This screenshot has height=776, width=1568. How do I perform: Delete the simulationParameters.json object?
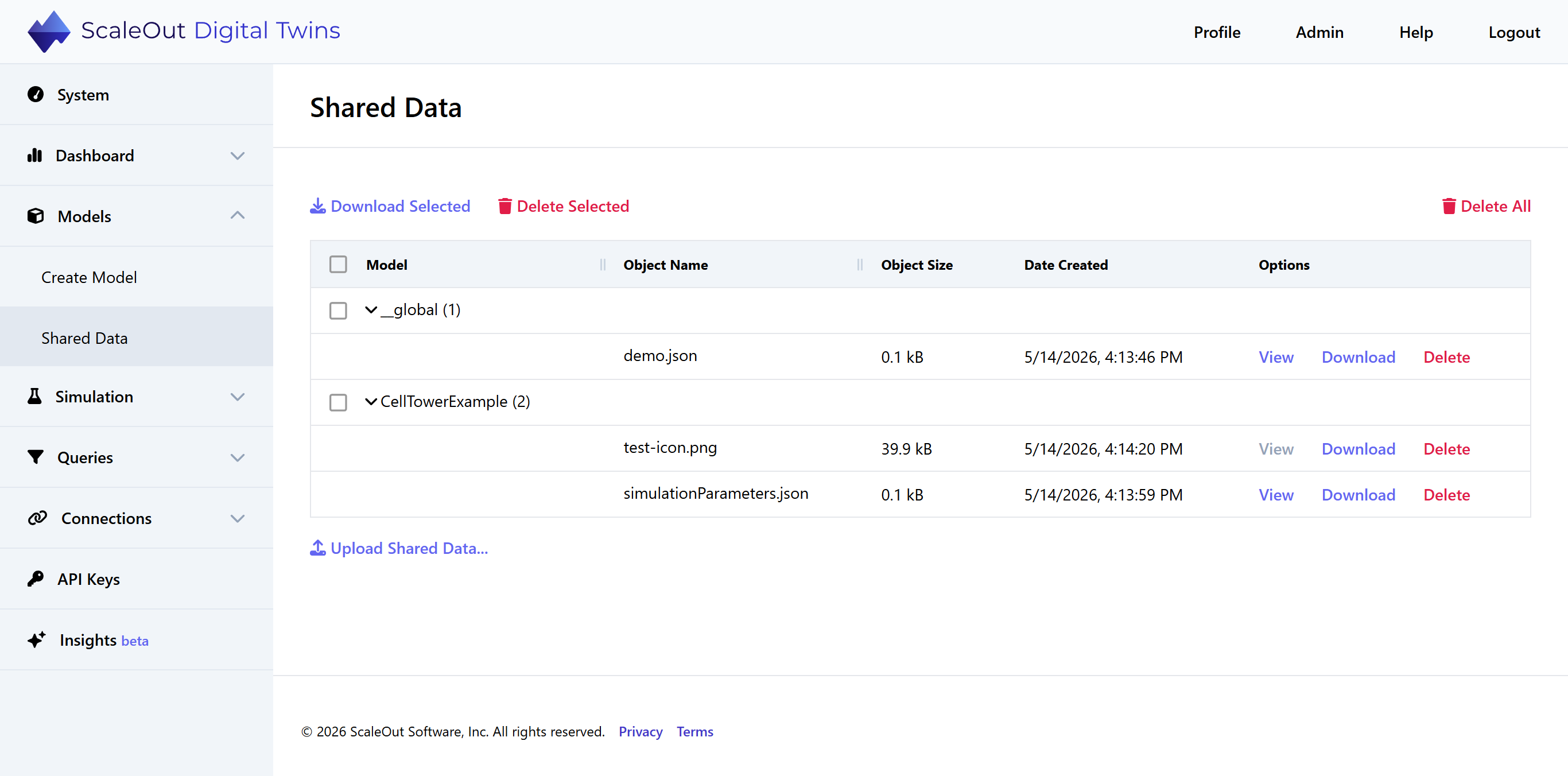point(1446,494)
